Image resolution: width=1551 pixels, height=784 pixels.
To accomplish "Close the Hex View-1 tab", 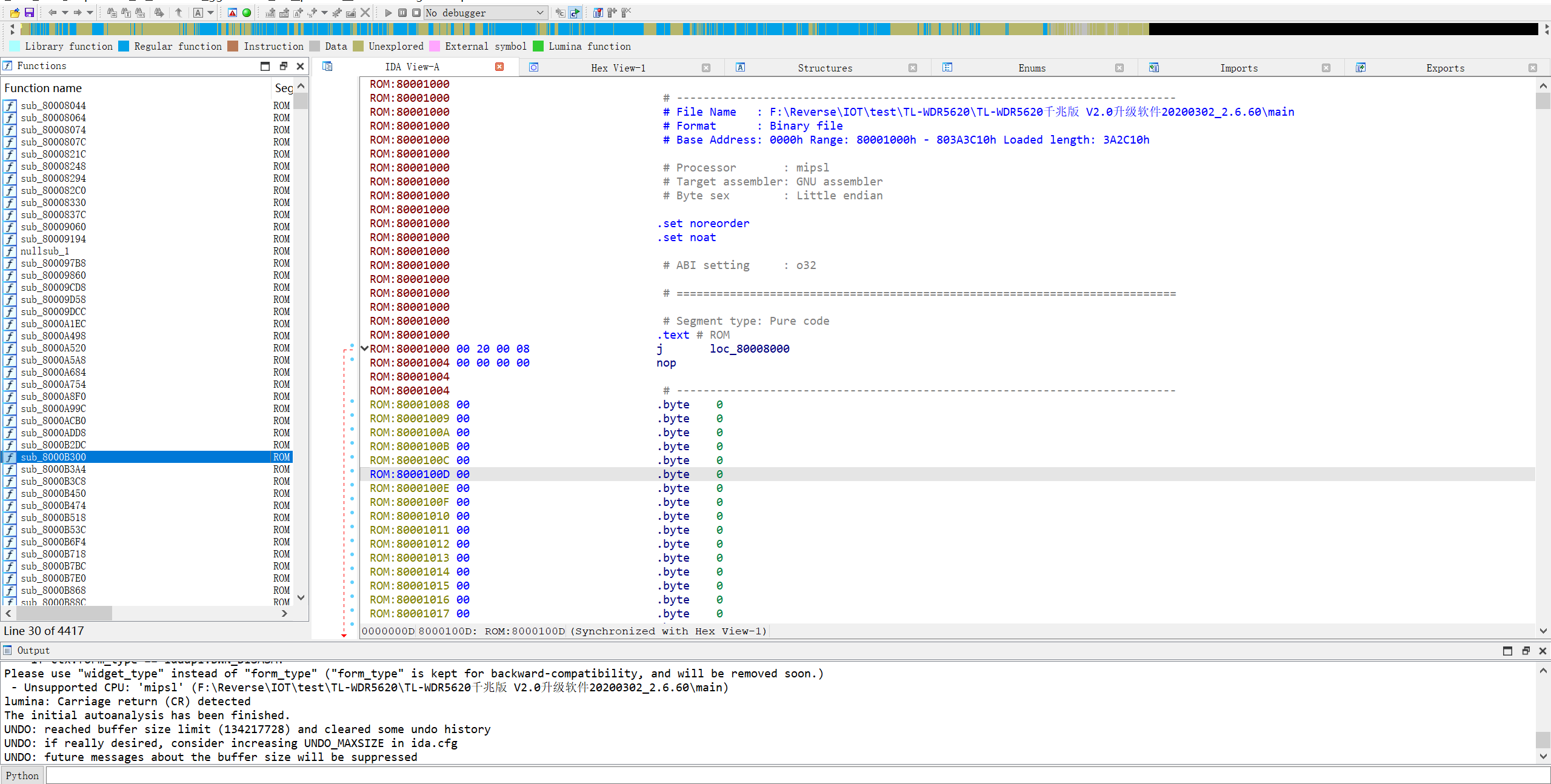I will click(x=706, y=68).
